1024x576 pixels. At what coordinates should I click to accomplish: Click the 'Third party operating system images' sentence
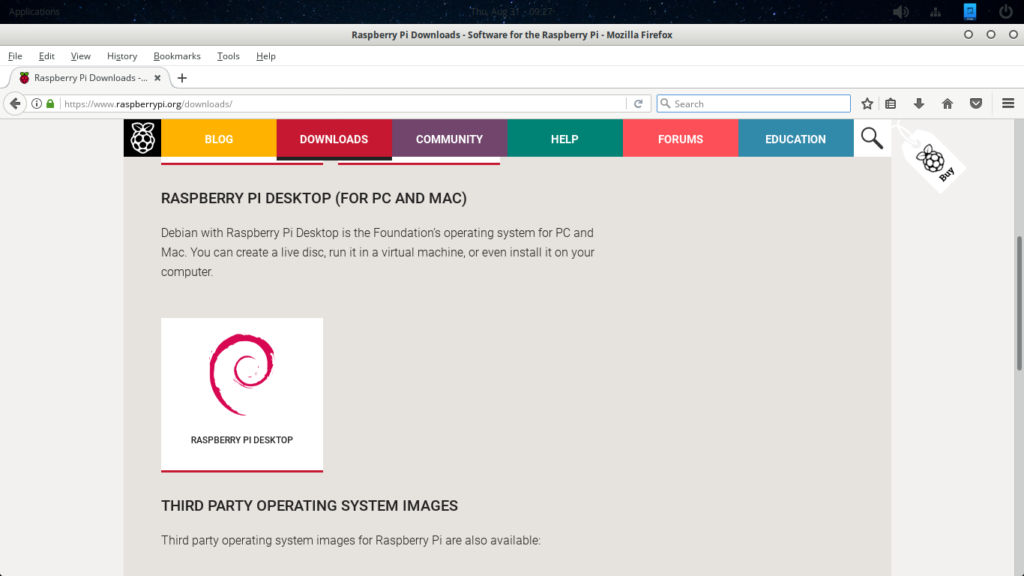[x=351, y=540]
